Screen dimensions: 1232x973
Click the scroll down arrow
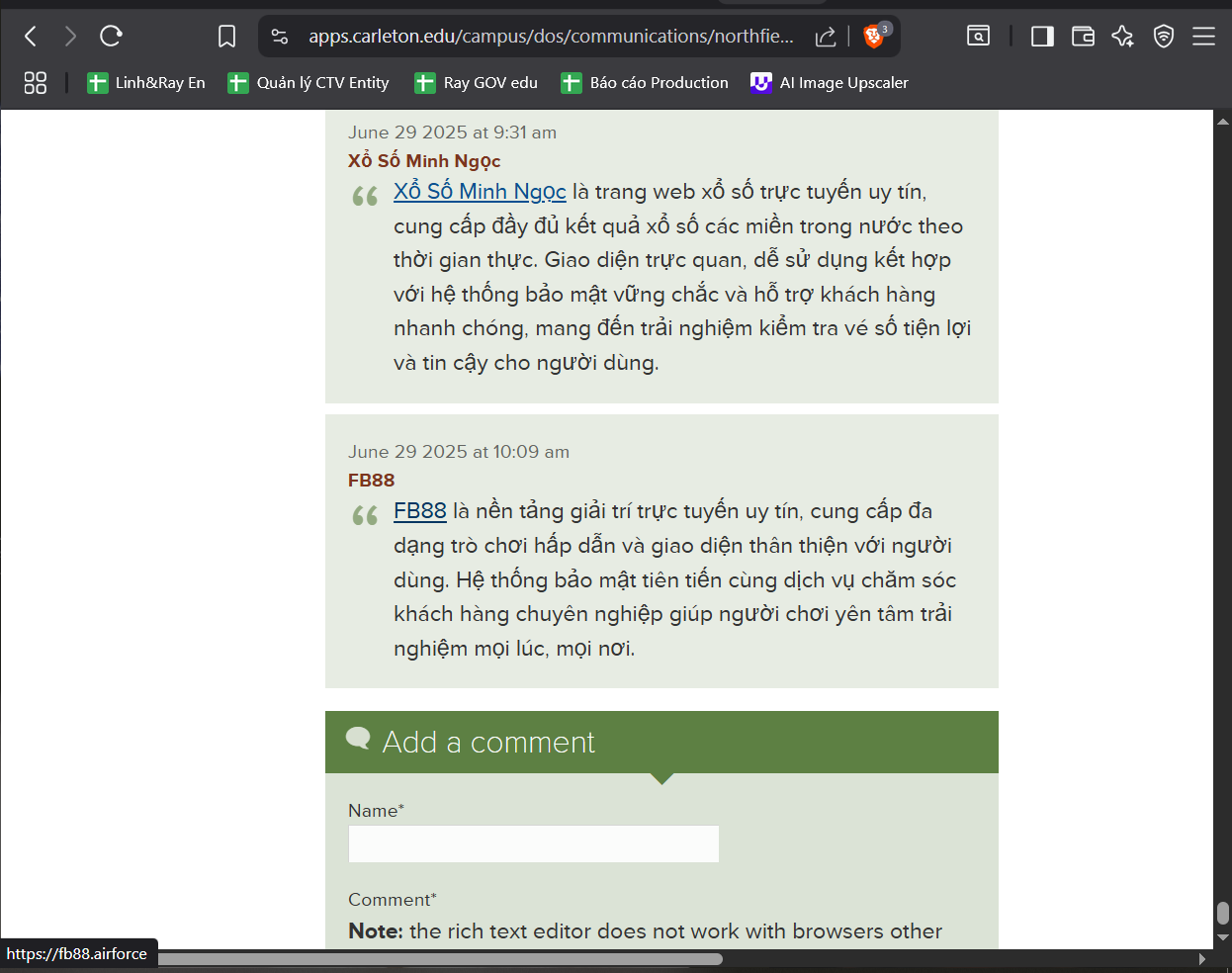(x=1223, y=937)
